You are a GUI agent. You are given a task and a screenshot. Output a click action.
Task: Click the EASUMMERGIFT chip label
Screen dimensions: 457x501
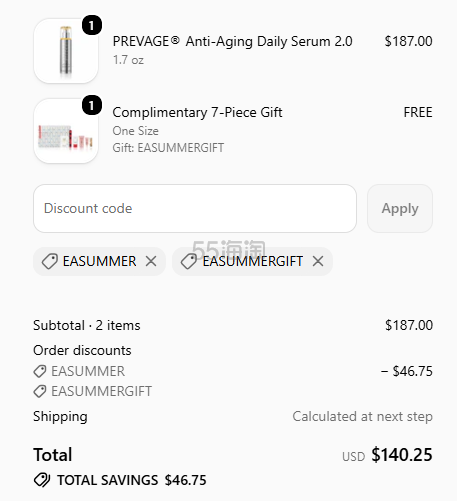pyautogui.click(x=253, y=261)
